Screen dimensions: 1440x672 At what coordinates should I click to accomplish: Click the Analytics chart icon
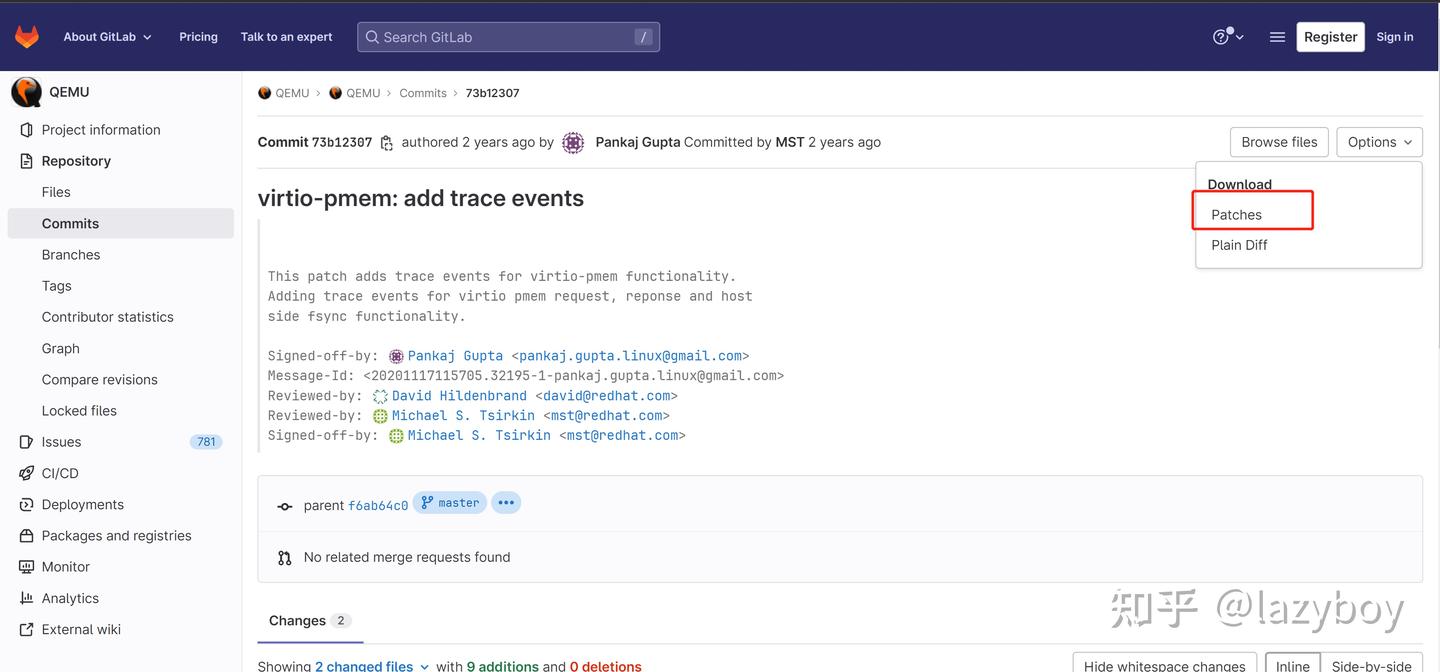coord(27,598)
